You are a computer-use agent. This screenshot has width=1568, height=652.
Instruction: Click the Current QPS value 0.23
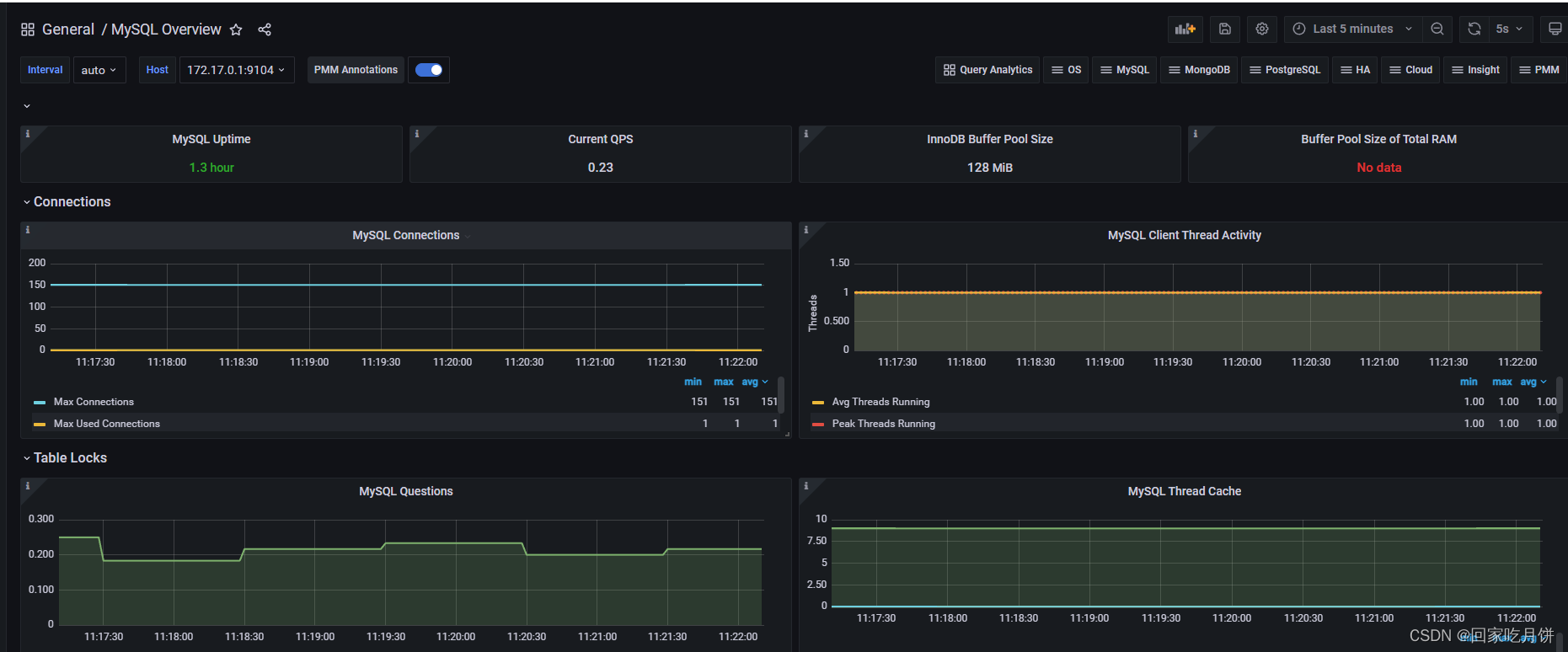(601, 168)
